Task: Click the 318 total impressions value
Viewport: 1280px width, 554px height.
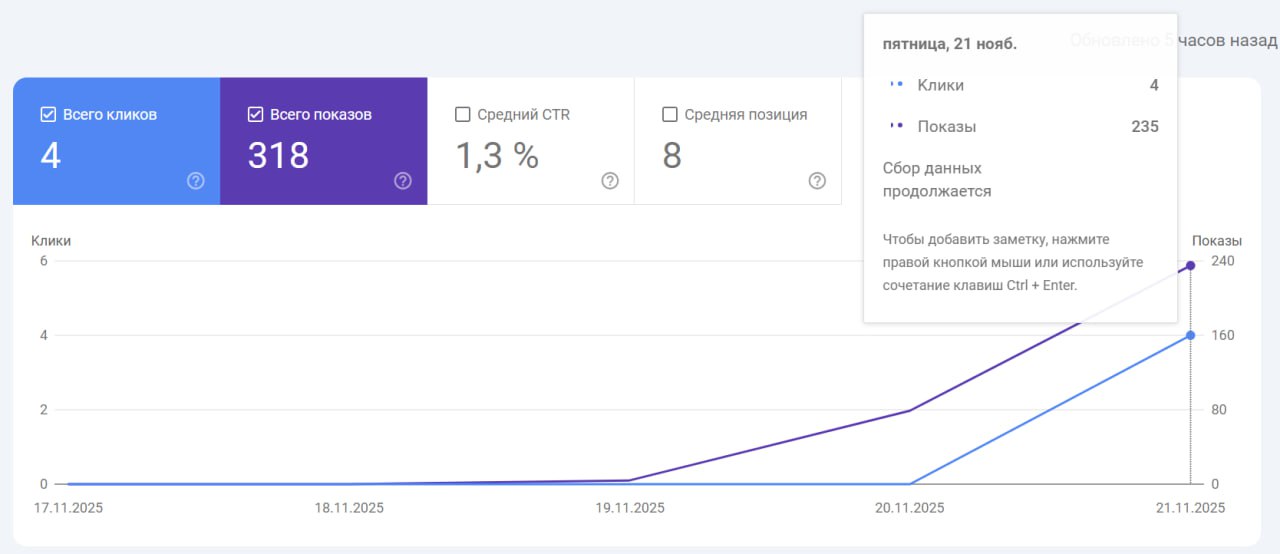Action: tap(278, 156)
